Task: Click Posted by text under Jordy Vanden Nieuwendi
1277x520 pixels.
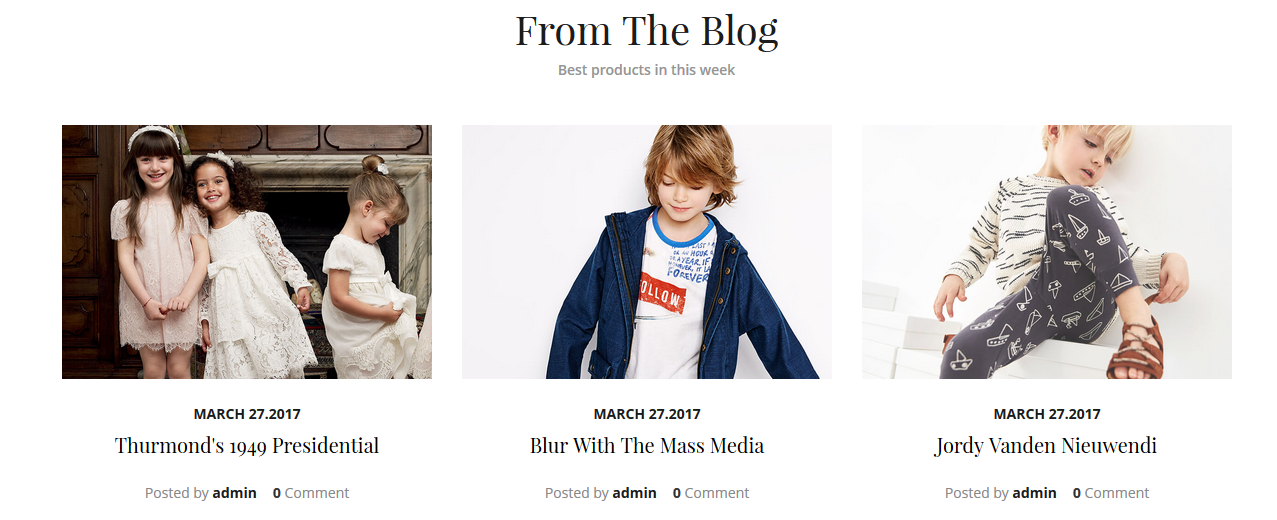Action: pyautogui.click(x=977, y=493)
